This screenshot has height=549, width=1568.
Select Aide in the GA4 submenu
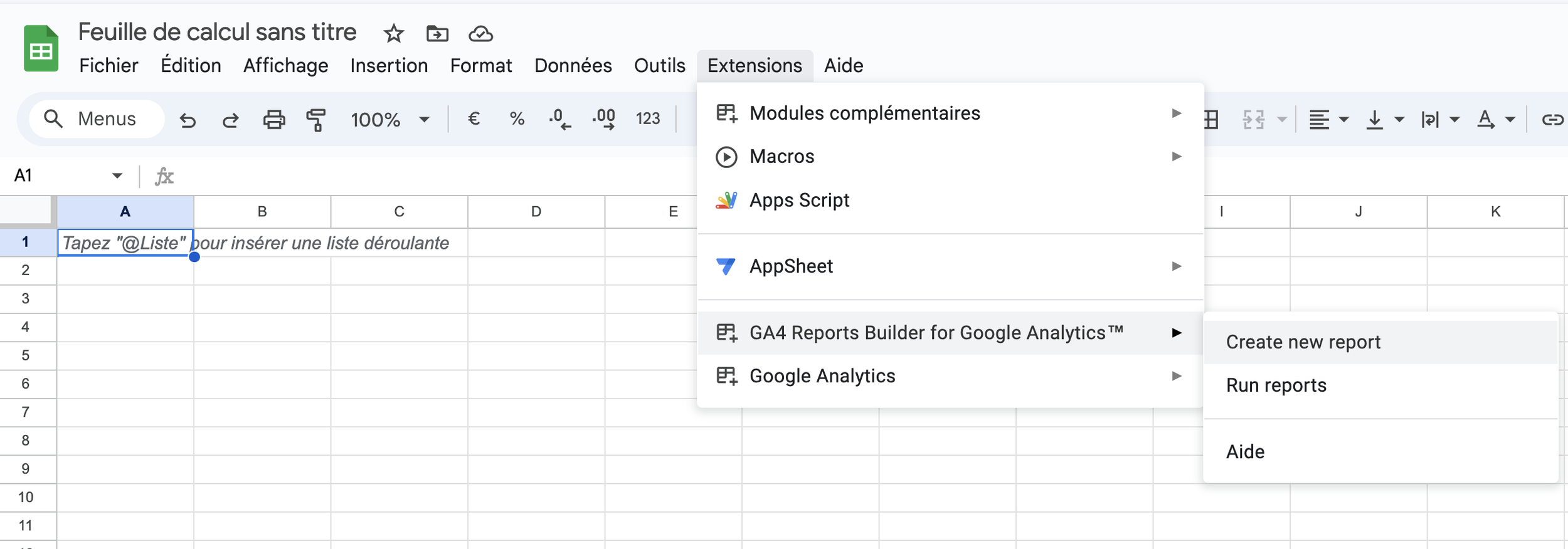coord(1380,452)
